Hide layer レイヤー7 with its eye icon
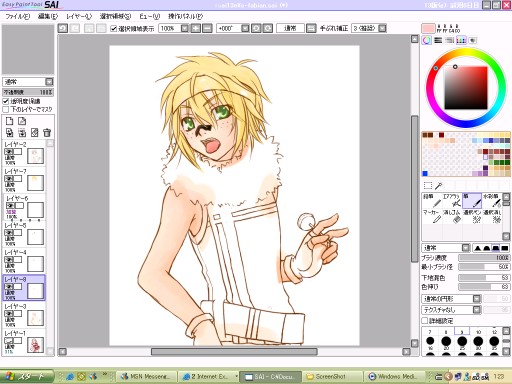 [x=9, y=179]
